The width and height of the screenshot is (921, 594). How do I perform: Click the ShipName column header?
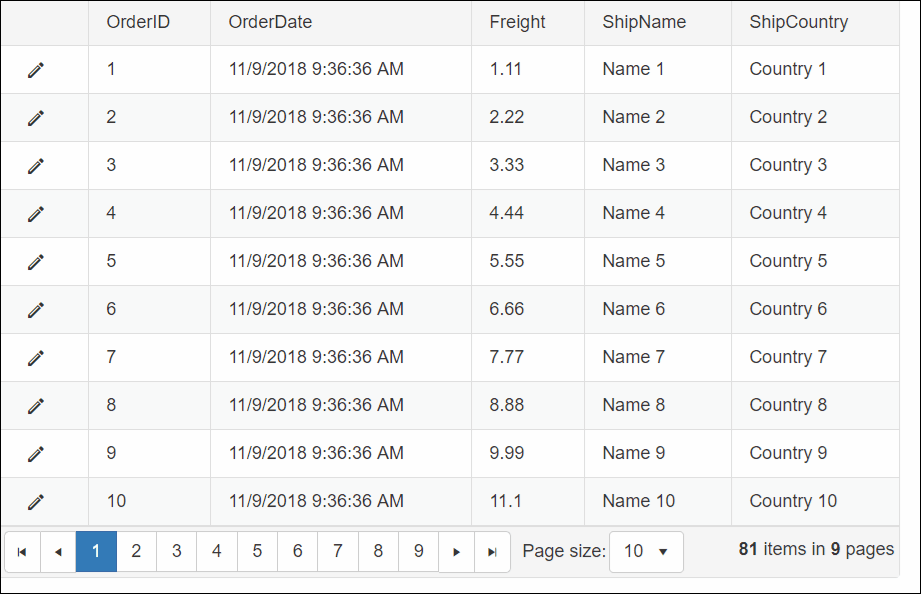[x=644, y=22]
